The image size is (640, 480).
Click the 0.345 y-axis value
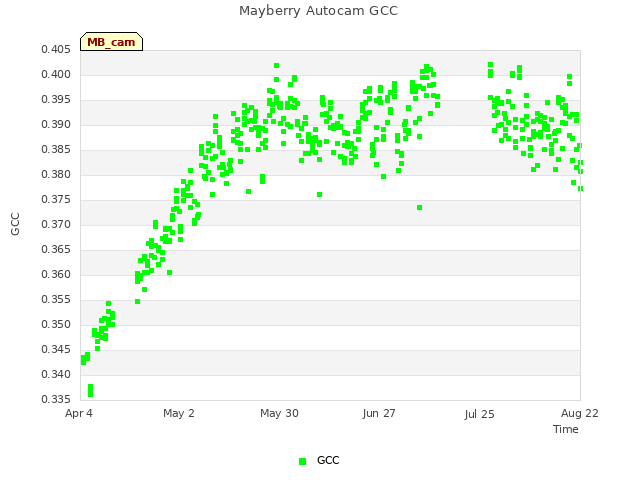56,349
